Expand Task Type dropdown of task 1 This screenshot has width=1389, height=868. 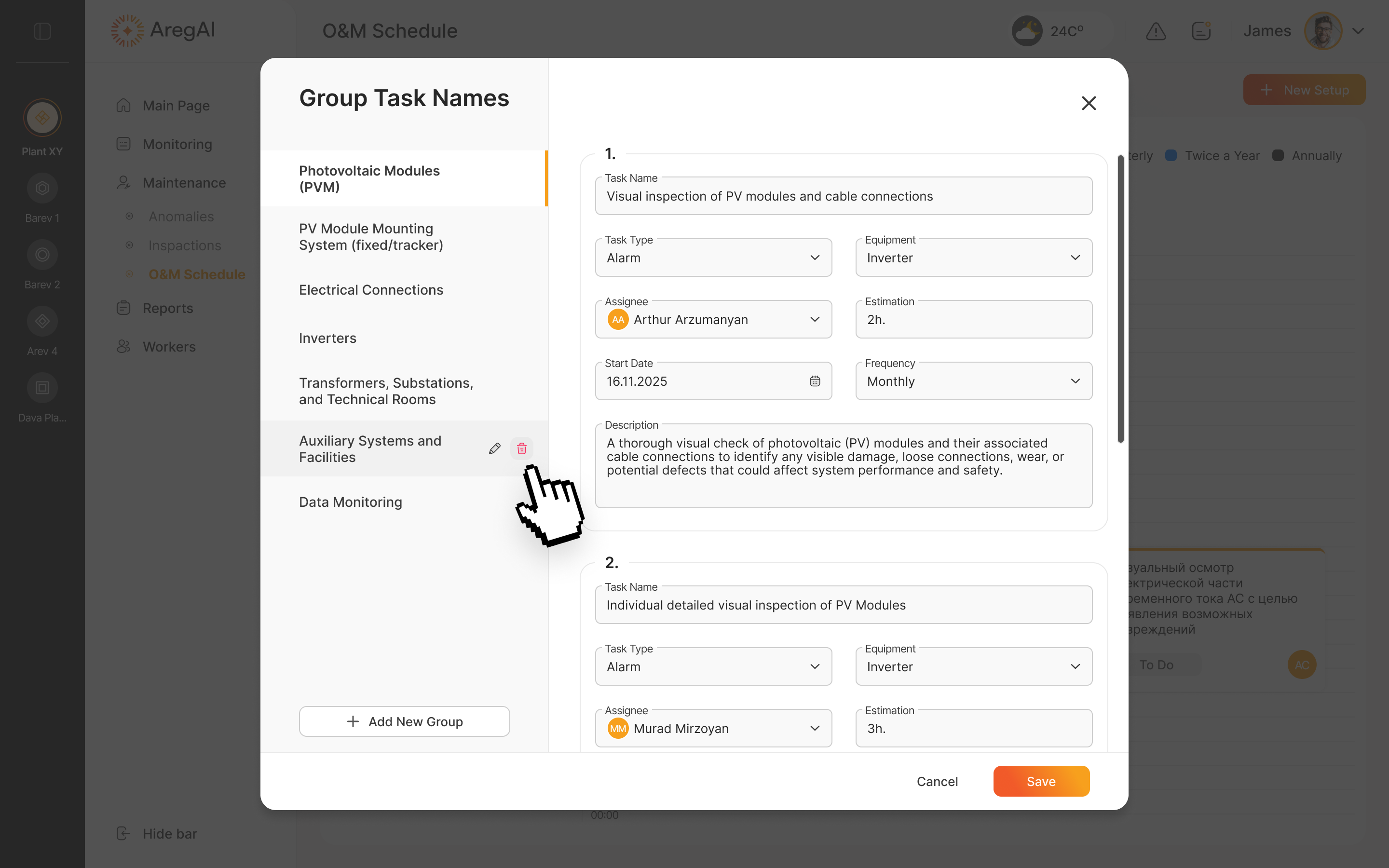point(713,258)
